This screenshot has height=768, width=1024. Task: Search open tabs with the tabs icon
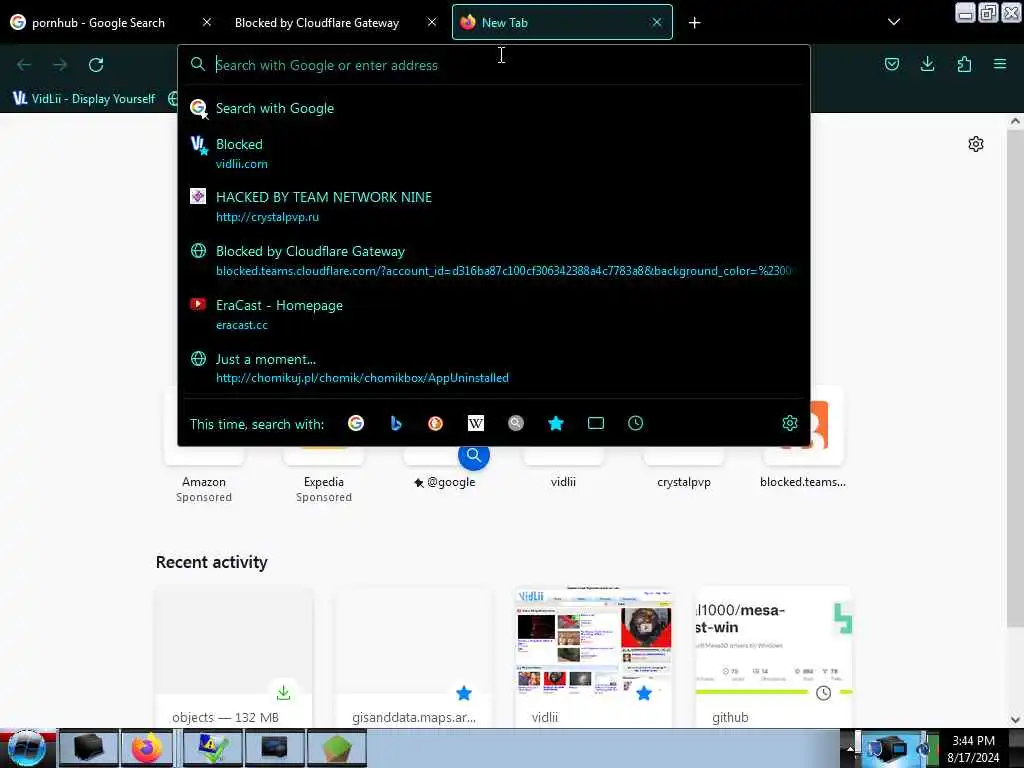tap(596, 423)
